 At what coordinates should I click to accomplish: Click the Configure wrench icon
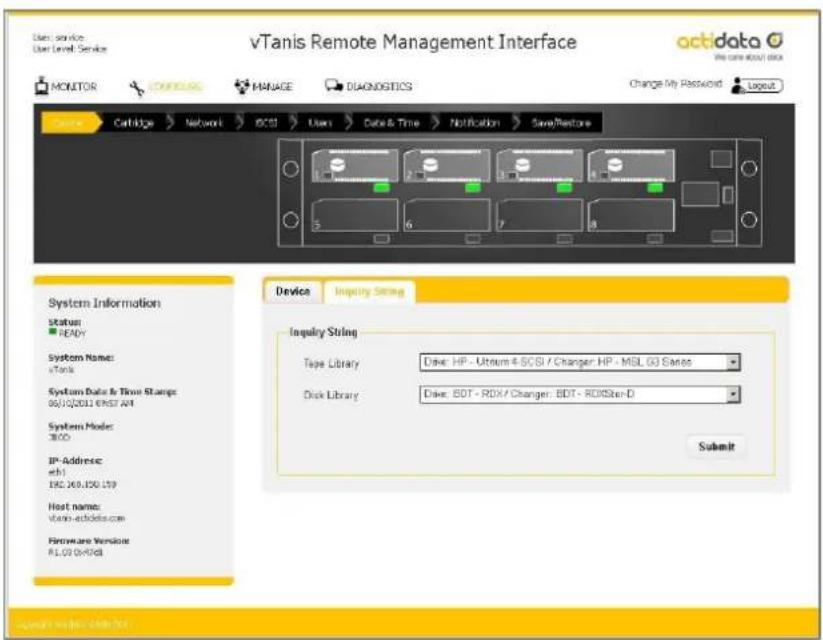click(136, 88)
